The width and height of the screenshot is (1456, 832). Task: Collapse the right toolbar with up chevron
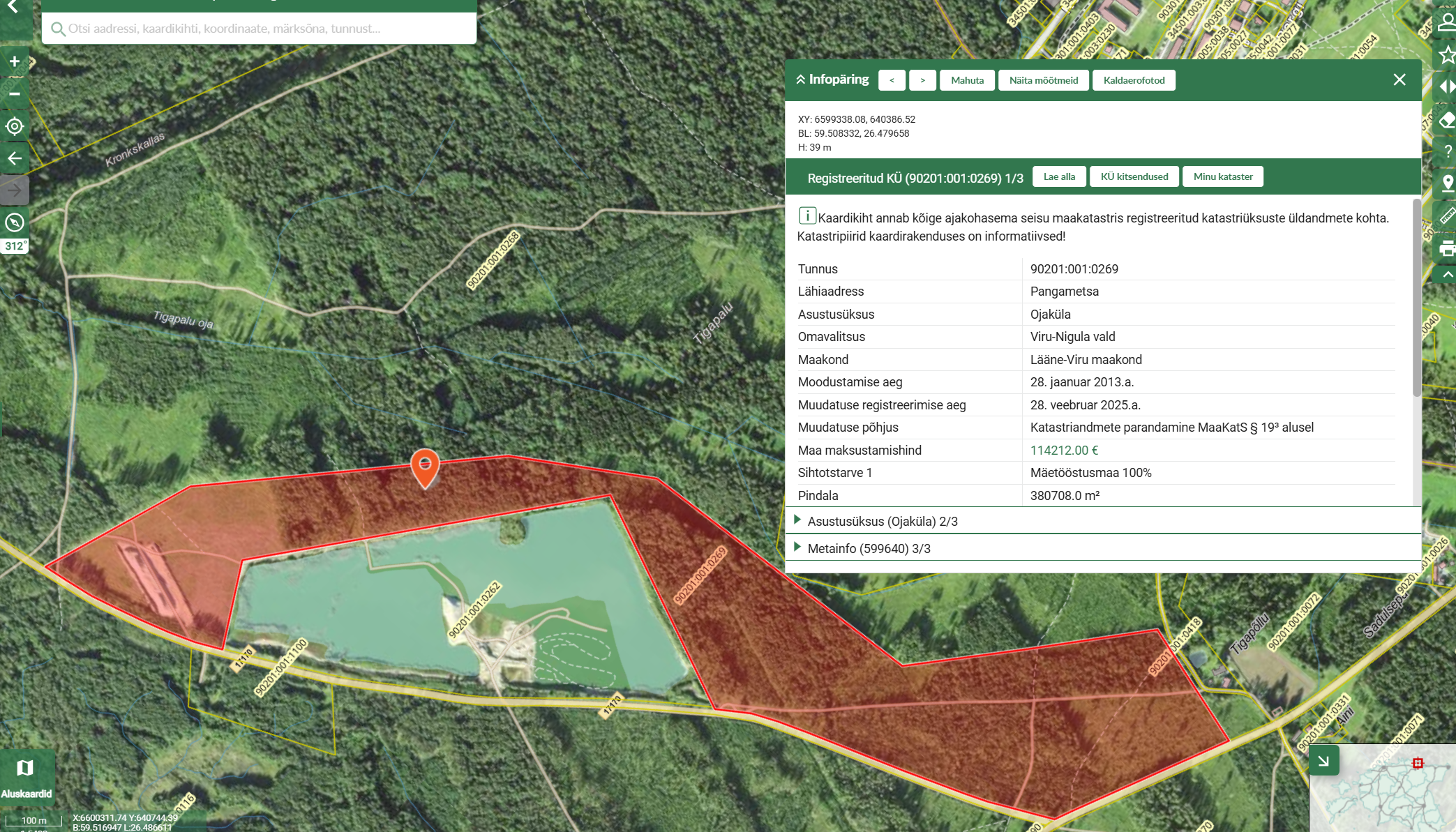tap(1446, 275)
